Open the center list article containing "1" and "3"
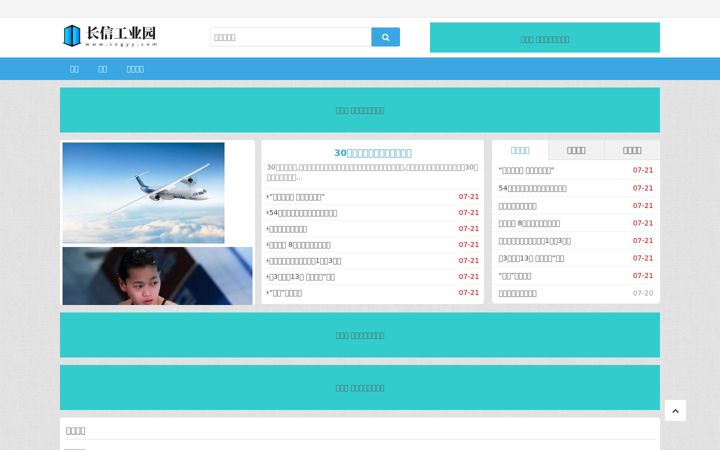The width and height of the screenshot is (720, 450). [305, 261]
